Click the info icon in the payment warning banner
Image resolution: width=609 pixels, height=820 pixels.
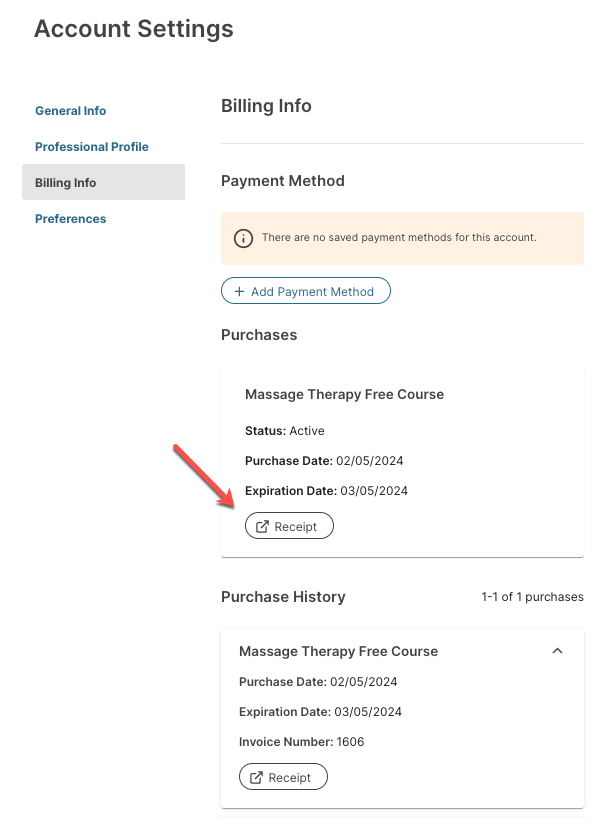243,238
